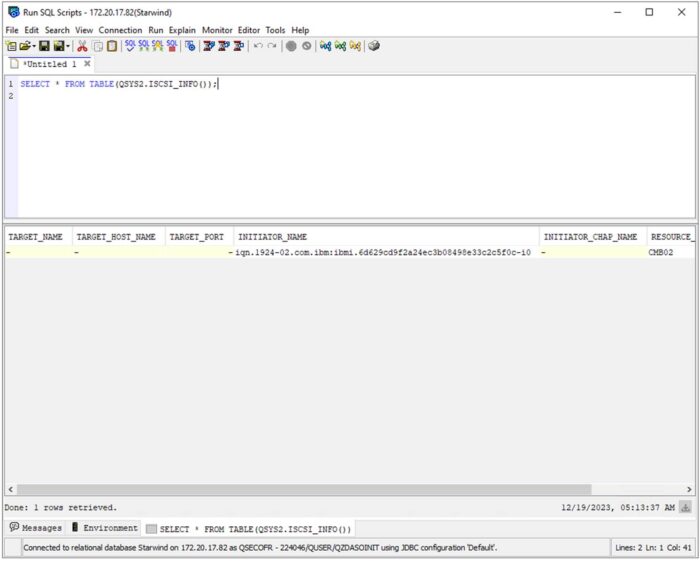Viewport: 700px width, 561px height.
Task: Open the Connection menu
Action: pos(120,30)
